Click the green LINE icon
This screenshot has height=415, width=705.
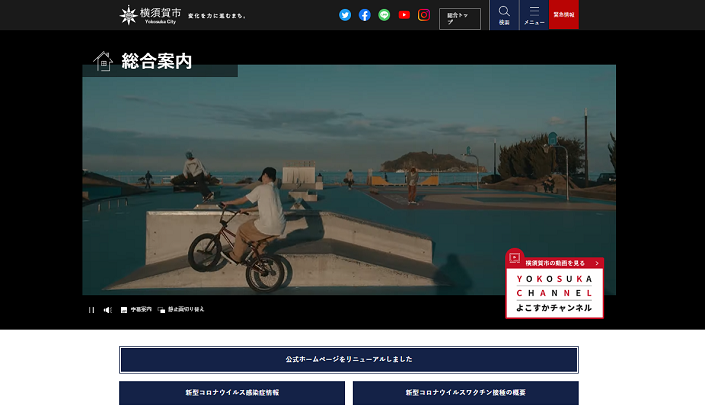384,15
